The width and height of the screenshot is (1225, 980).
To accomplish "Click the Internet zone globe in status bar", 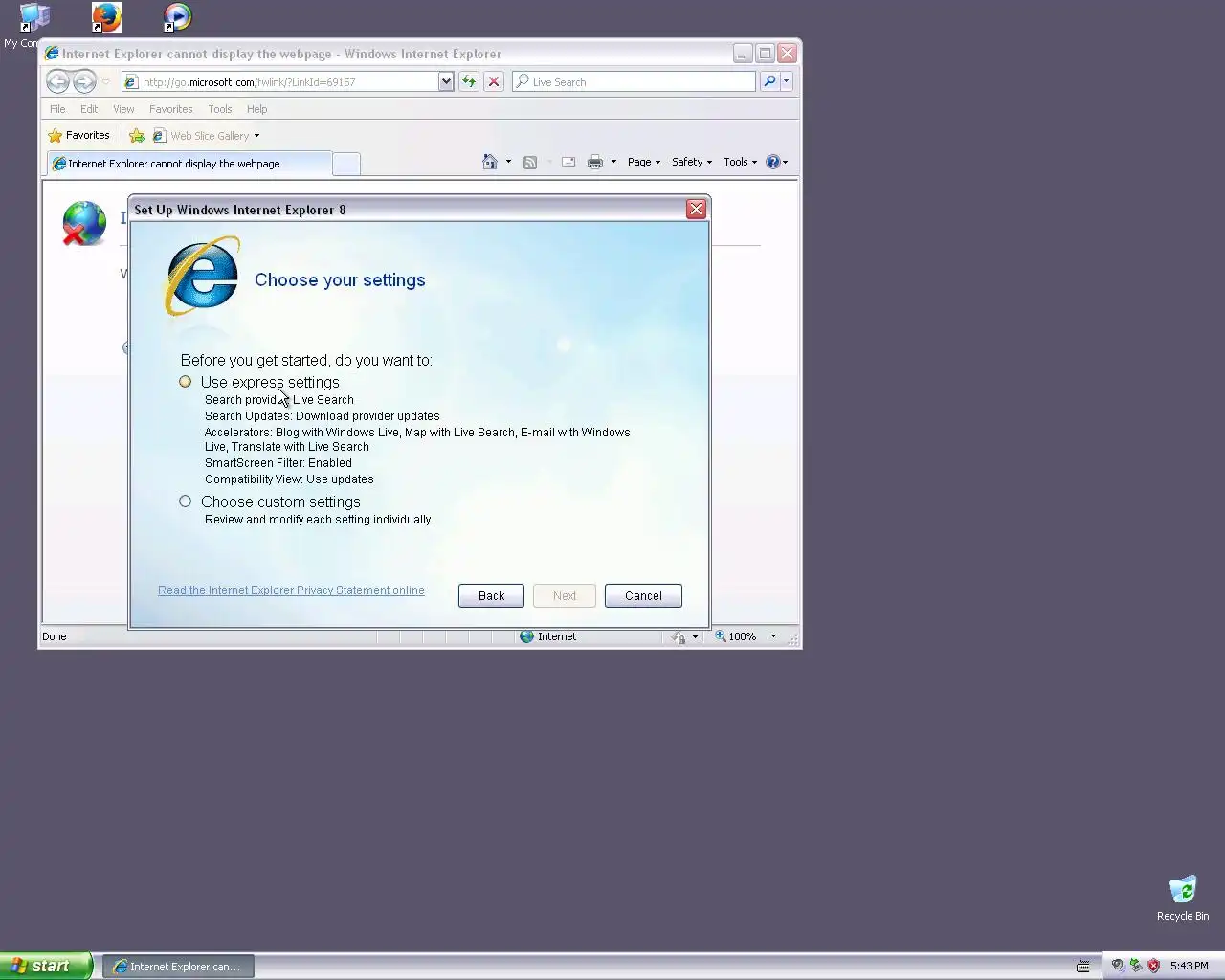I will point(526,636).
